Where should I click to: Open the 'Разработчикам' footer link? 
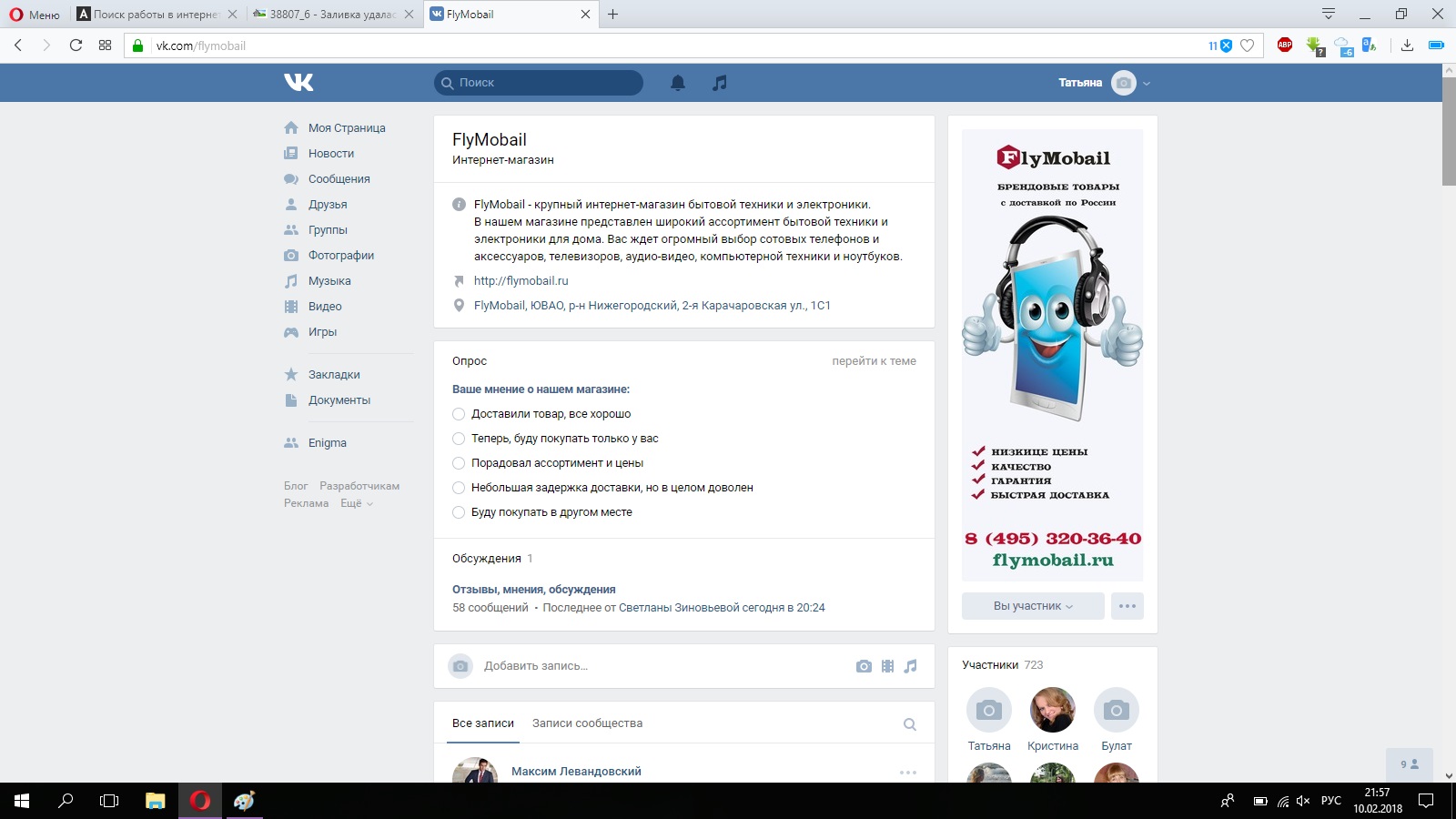(359, 486)
